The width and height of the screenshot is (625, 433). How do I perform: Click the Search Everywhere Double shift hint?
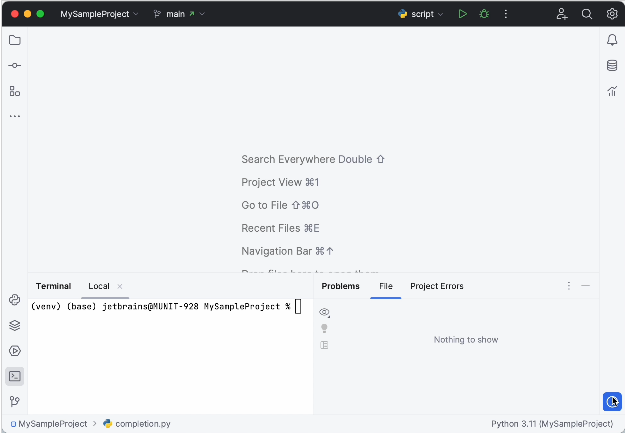(313, 159)
